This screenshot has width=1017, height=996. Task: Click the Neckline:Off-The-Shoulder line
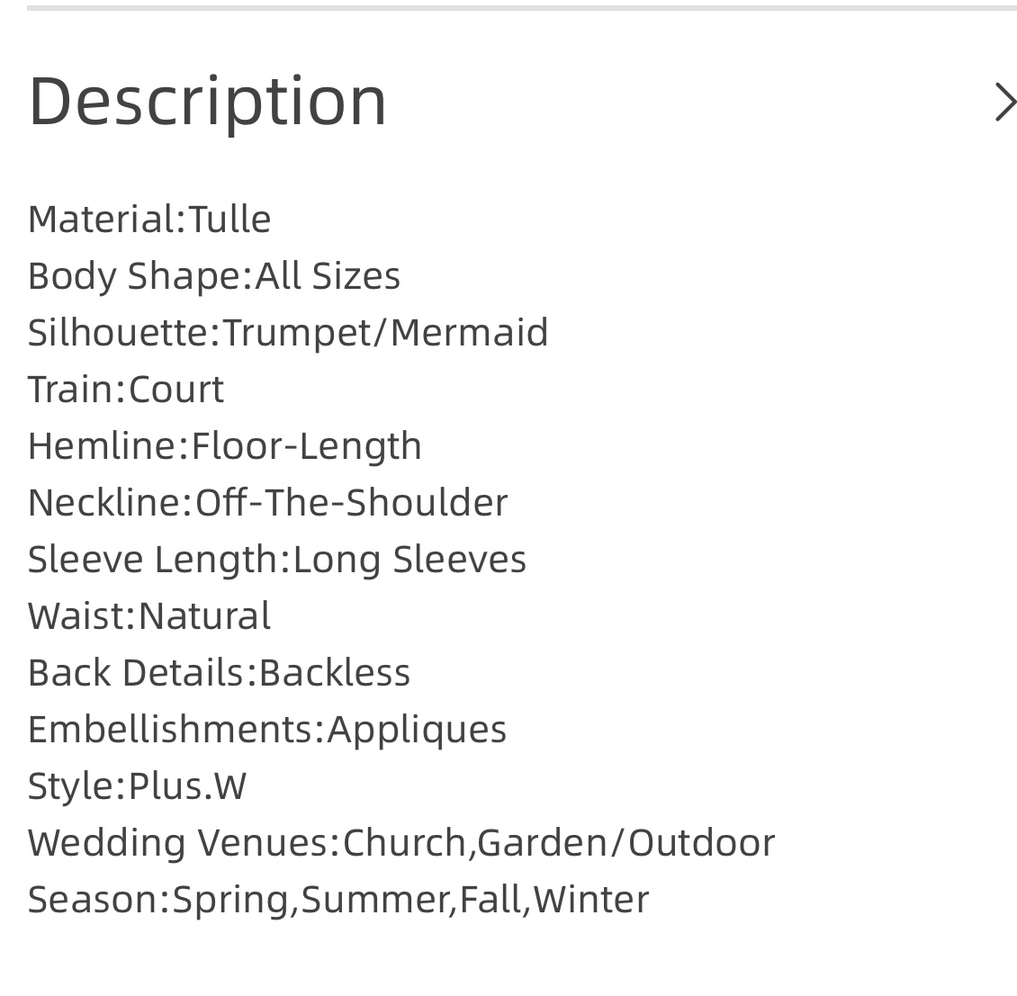pyautogui.click(x=268, y=503)
